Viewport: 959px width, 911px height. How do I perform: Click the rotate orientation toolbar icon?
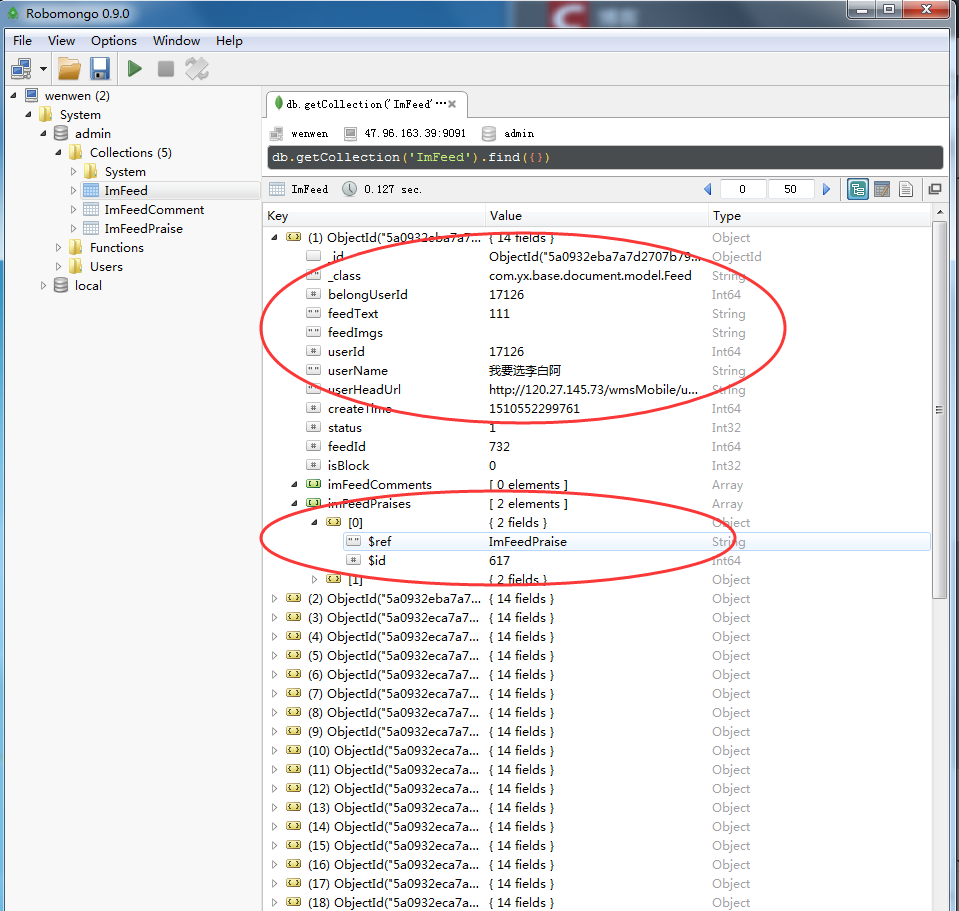[x=197, y=68]
